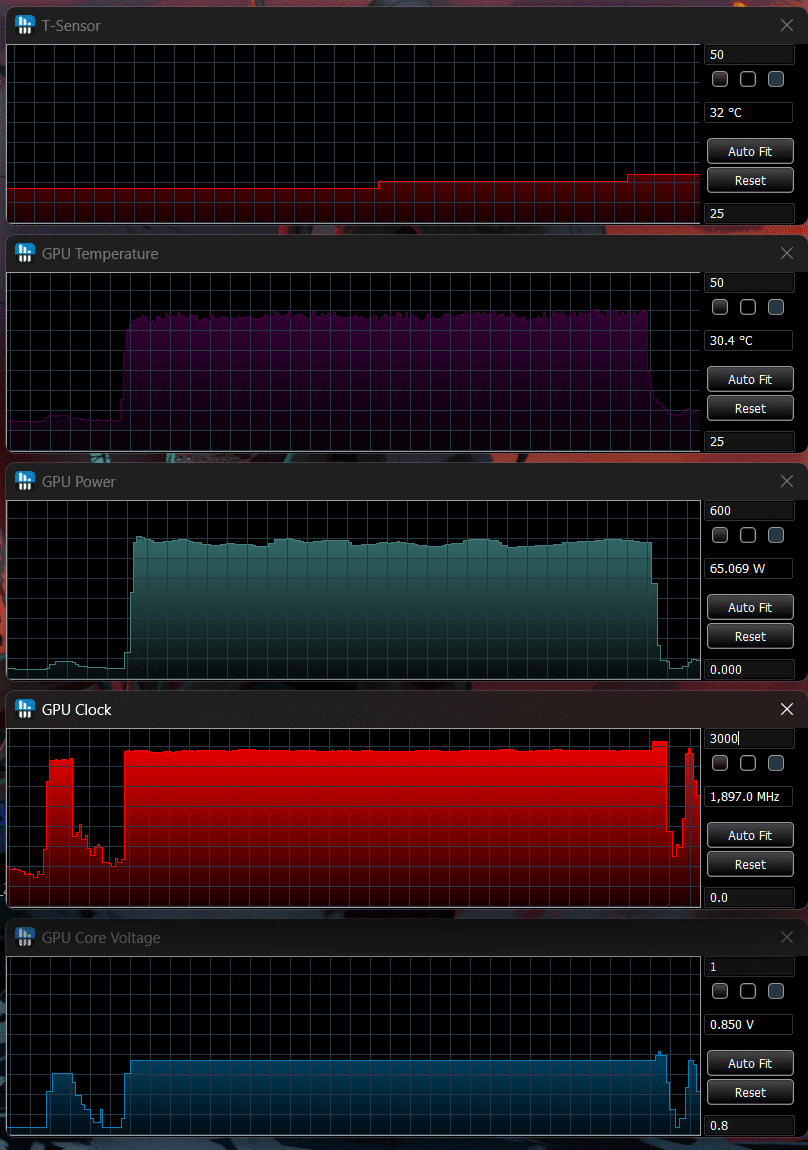Click the GPU Core Voltage window title text
This screenshot has height=1150, width=808.
tap(100, 938)
